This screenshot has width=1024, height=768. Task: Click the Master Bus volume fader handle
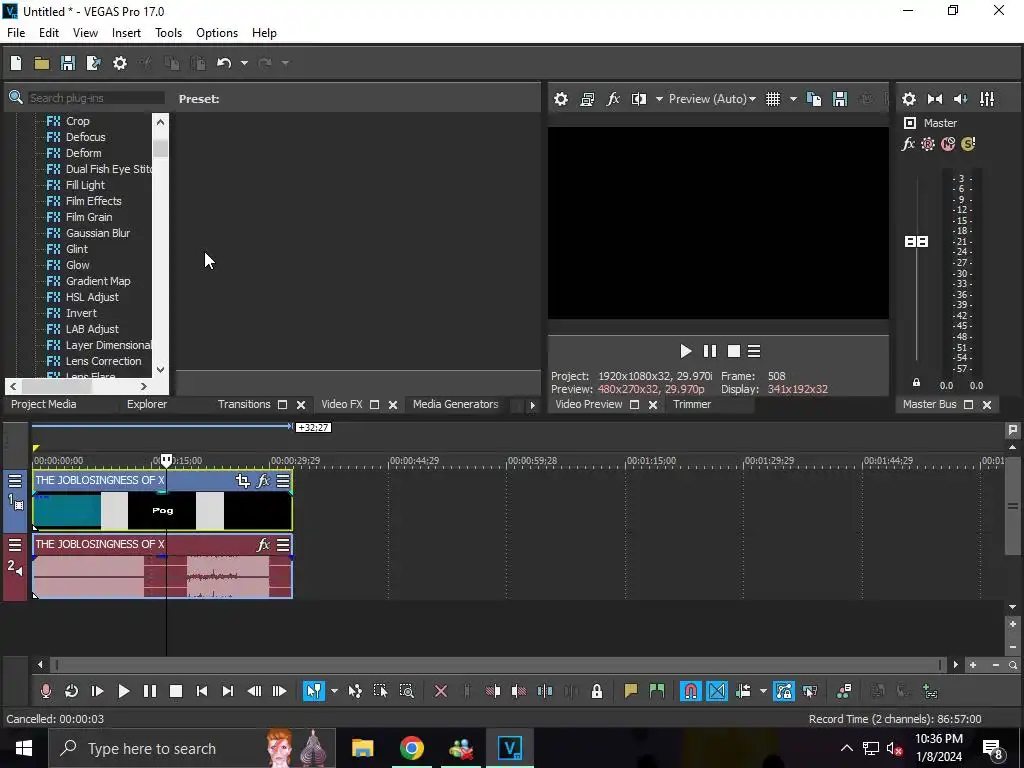tap(916, 242)
